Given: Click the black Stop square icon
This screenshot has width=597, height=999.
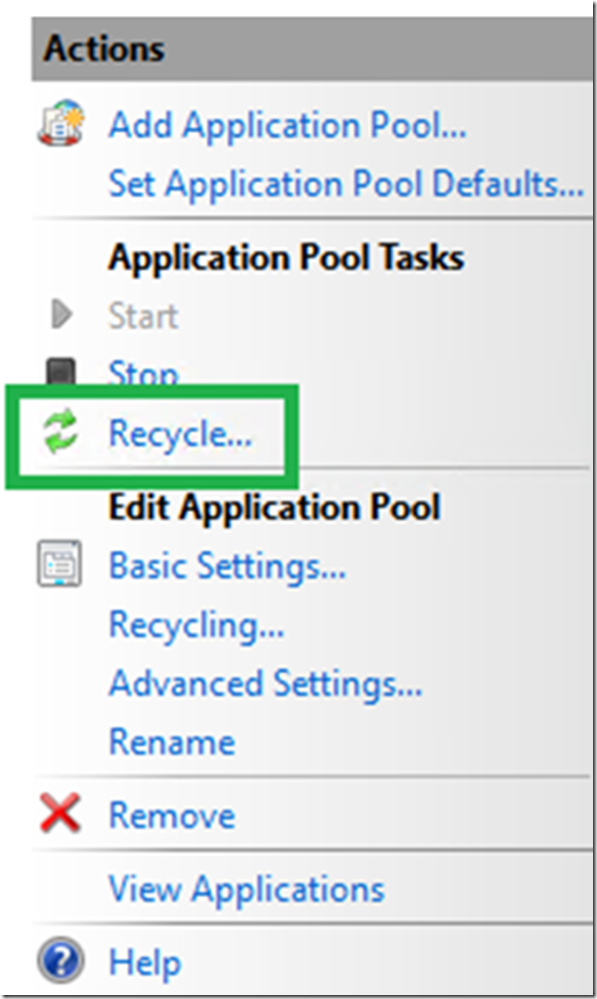Looking at the screenshot, I should pyautogui.click(x=61, y=371).
